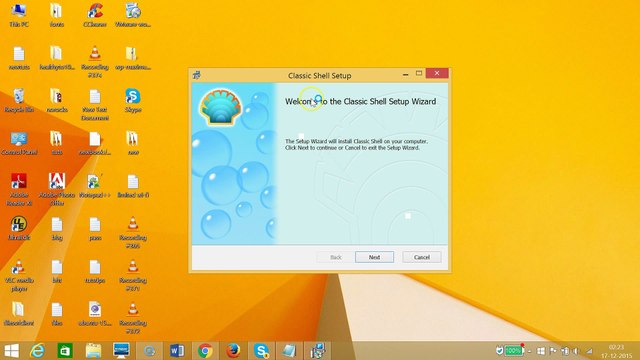
Task: Click the volume speaker tray icon
Action: click(576, 351)
